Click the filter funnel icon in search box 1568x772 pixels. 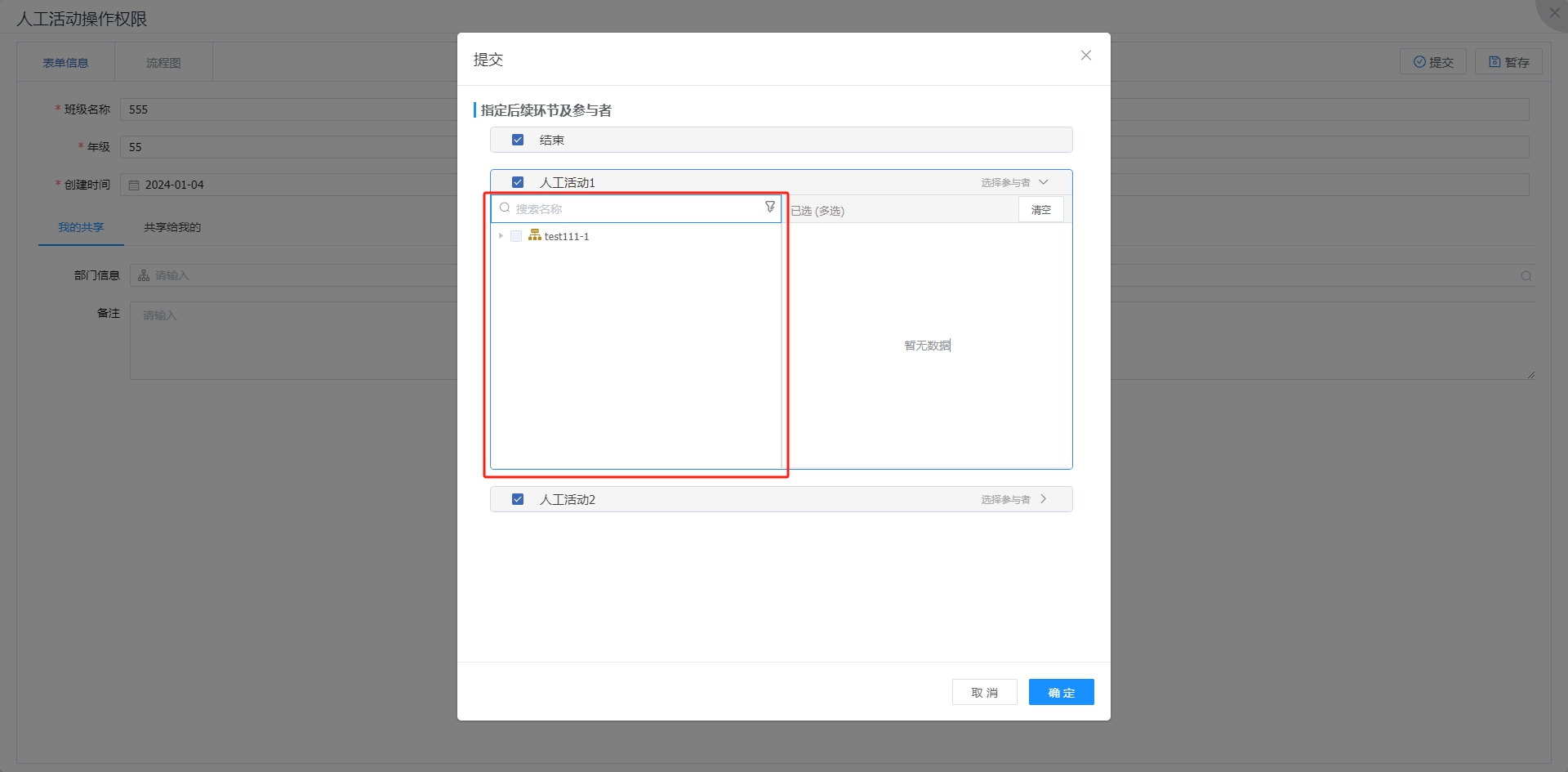[769, 208]
